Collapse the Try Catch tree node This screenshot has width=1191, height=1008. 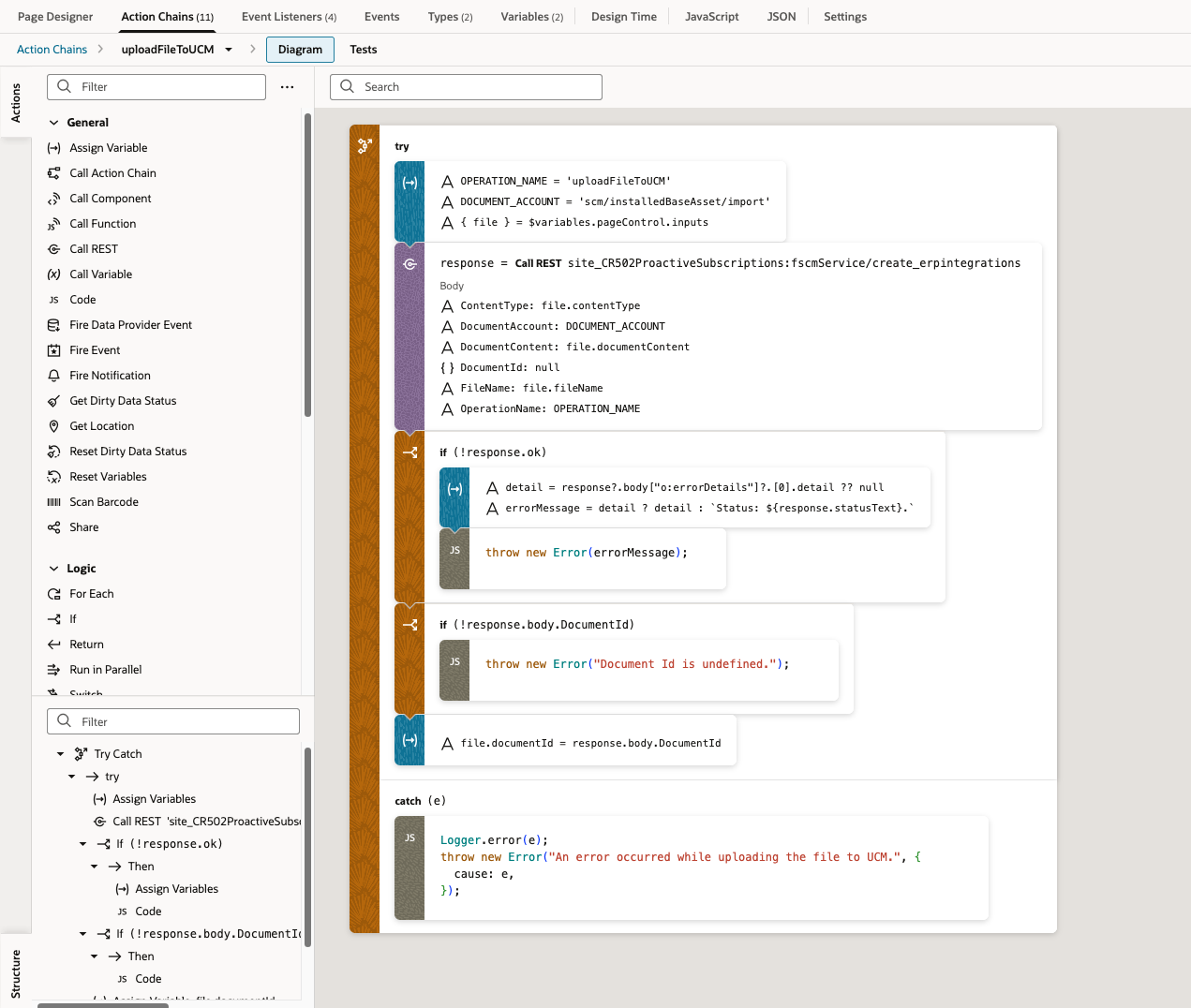coord(61,754)
